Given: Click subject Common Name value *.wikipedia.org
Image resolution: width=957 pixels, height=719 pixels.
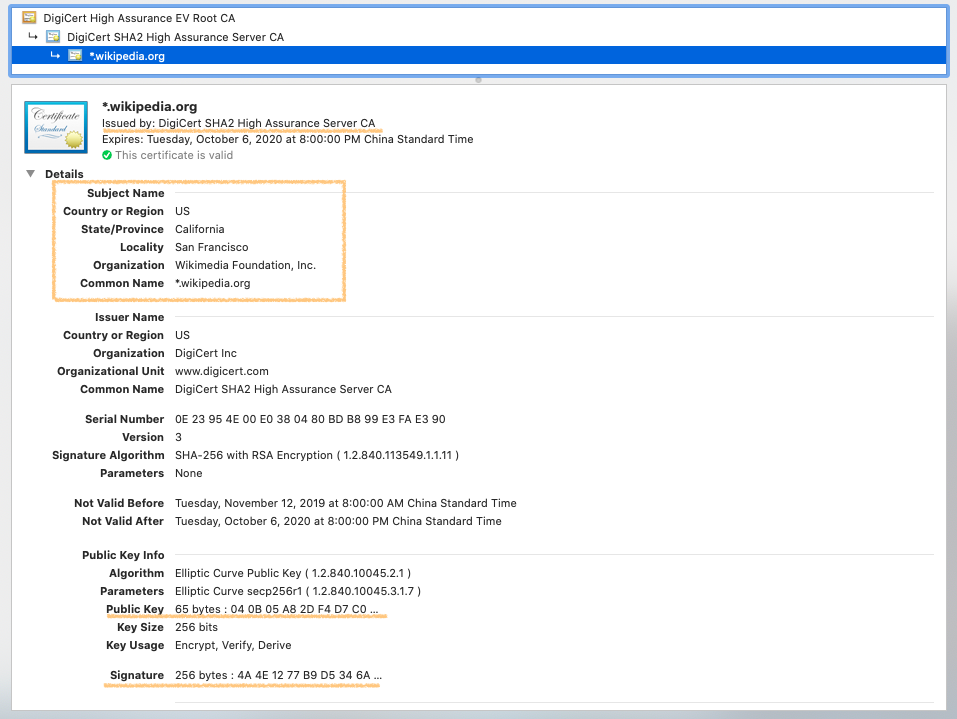Looking at the screenshot, I should click(x=213, y=283).
